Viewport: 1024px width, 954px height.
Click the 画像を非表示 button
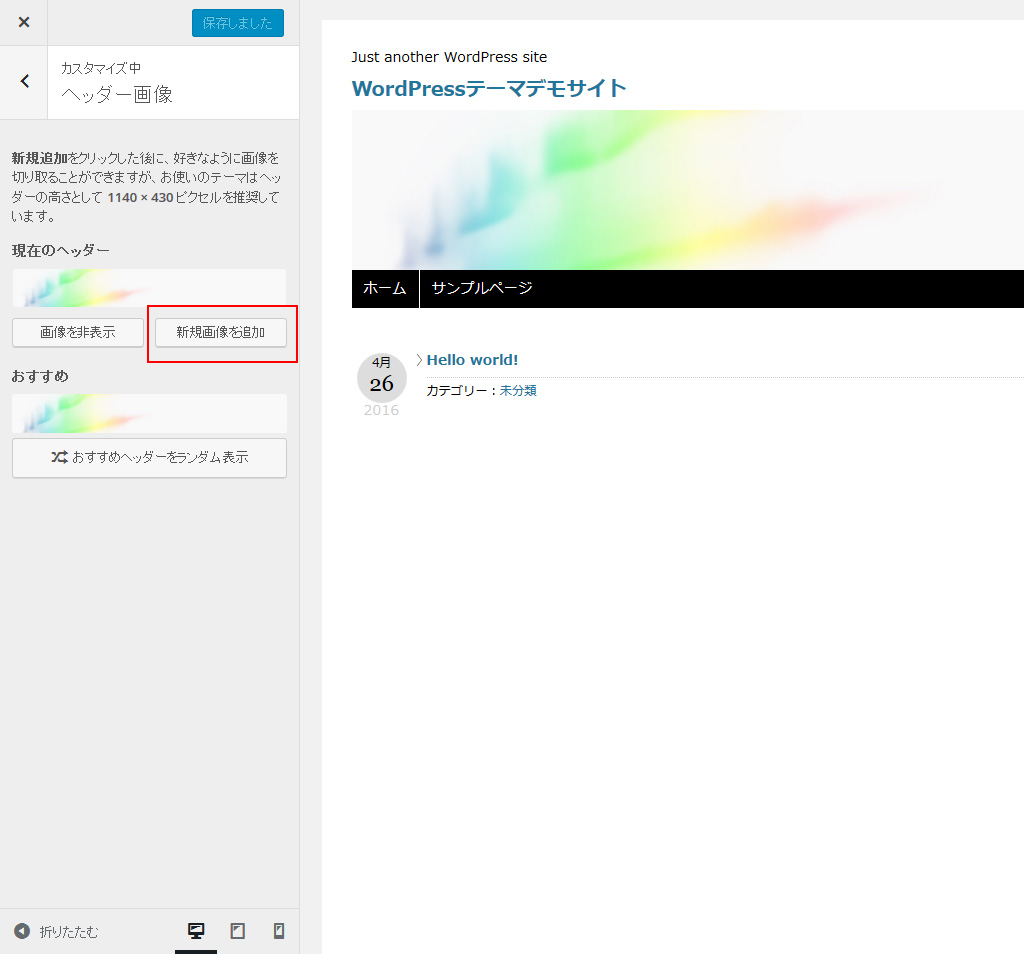78,332
